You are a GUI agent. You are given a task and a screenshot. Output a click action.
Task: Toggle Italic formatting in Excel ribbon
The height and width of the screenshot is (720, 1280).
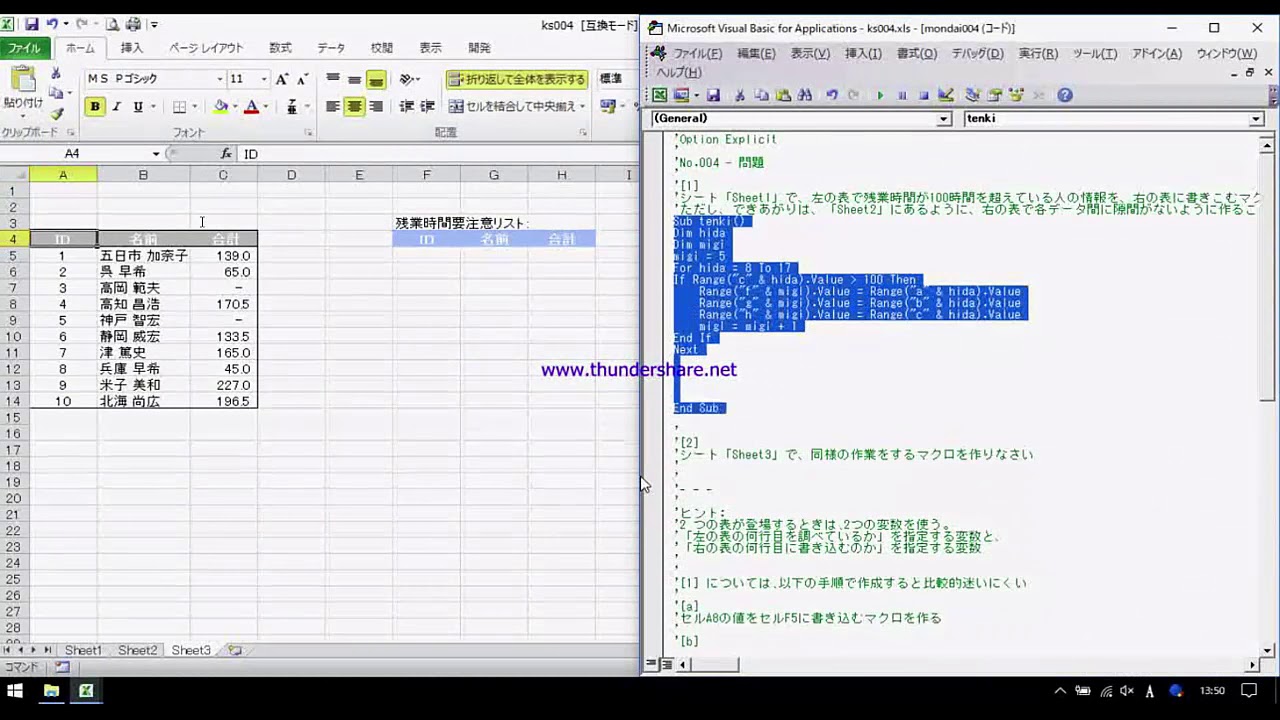coord(116,107)
